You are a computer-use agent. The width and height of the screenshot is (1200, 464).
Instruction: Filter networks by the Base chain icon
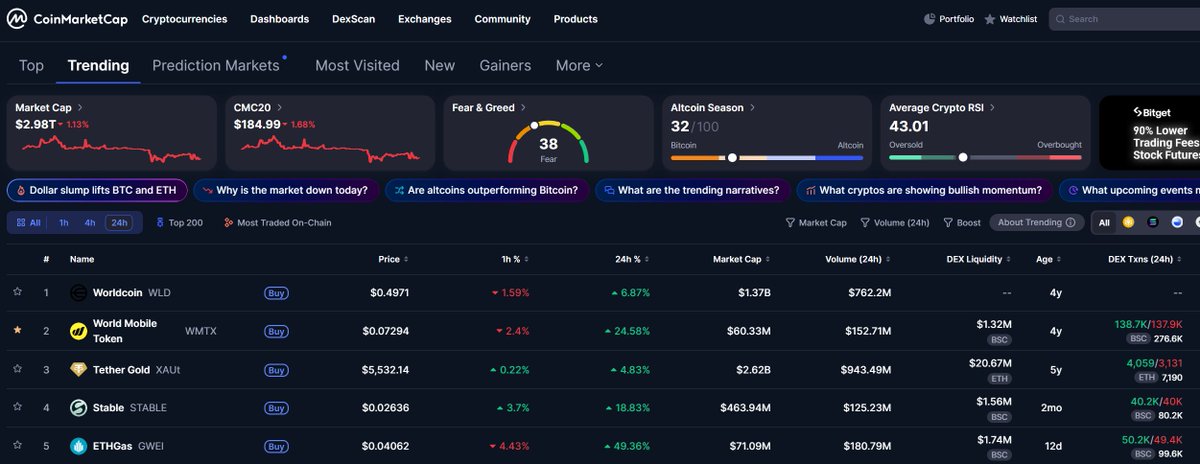click(x=1176, y=222)
